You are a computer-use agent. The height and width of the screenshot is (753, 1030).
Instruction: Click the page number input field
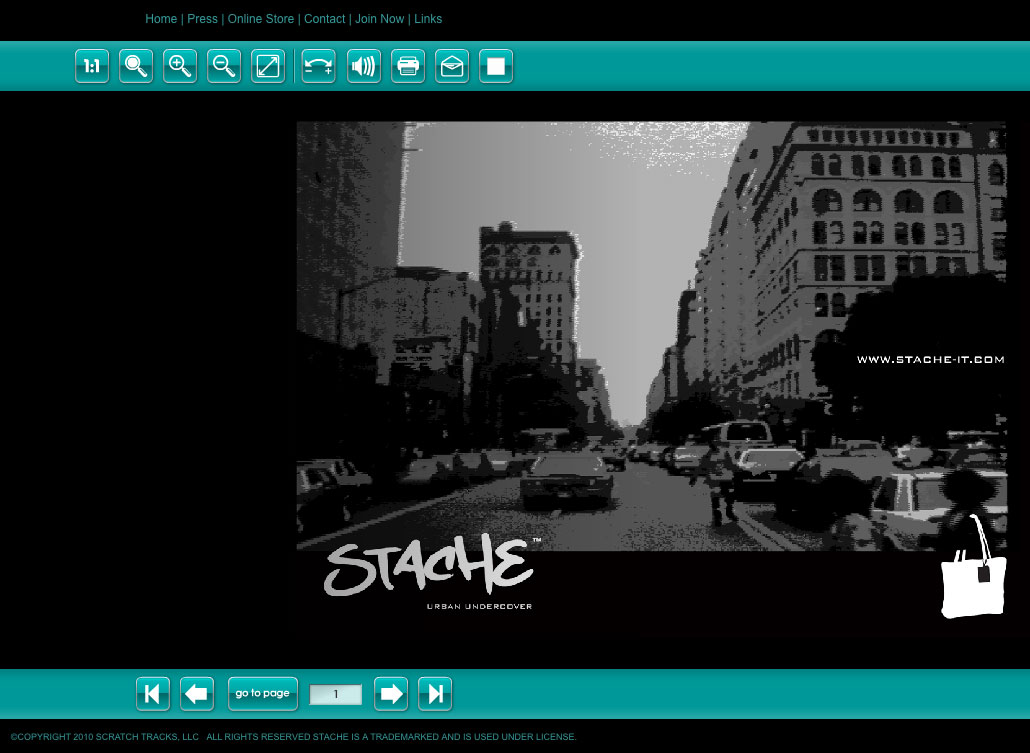(x=336, y=695)
